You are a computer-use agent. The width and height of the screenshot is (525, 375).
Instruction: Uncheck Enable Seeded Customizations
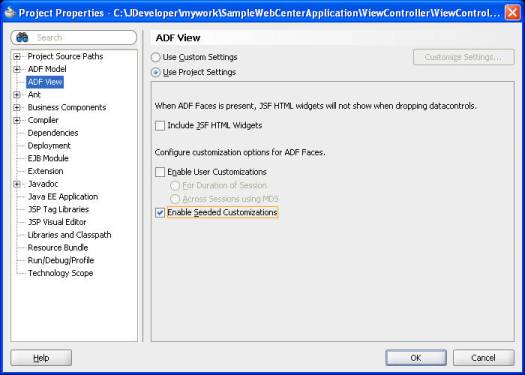point(160,212)
